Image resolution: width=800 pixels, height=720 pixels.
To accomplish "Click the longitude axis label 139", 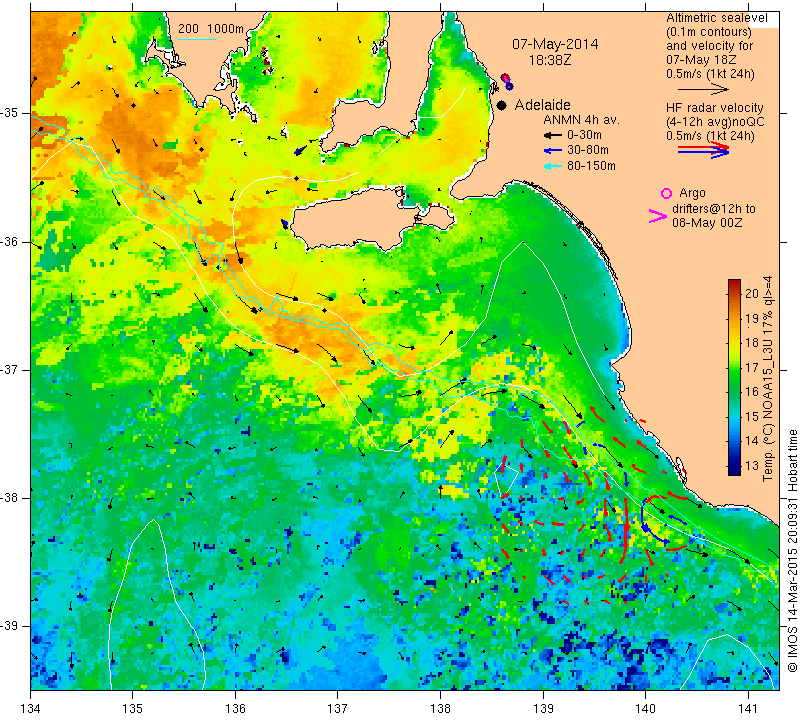I will pos(543,708).
